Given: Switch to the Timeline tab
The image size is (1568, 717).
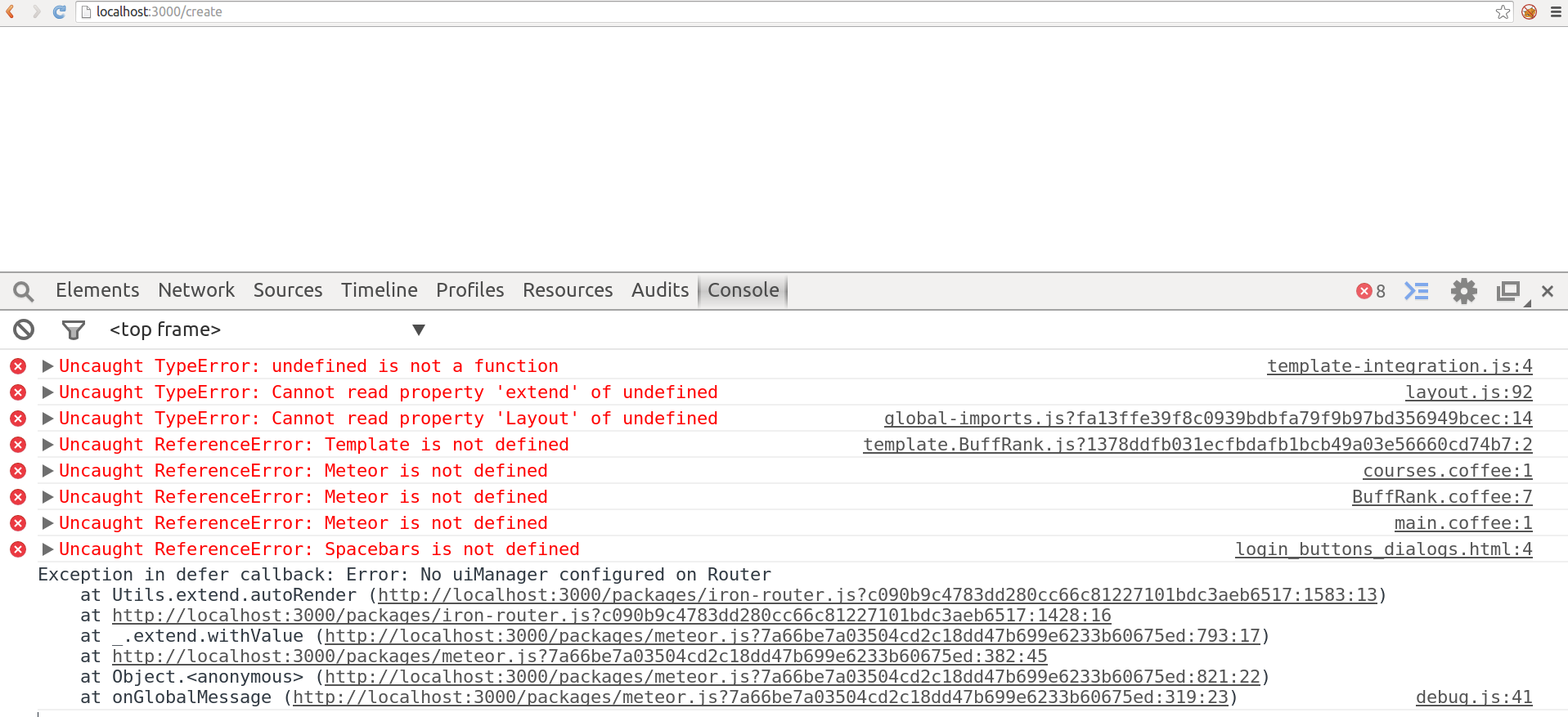Looking at the screenshot, I should pos(380,290).
